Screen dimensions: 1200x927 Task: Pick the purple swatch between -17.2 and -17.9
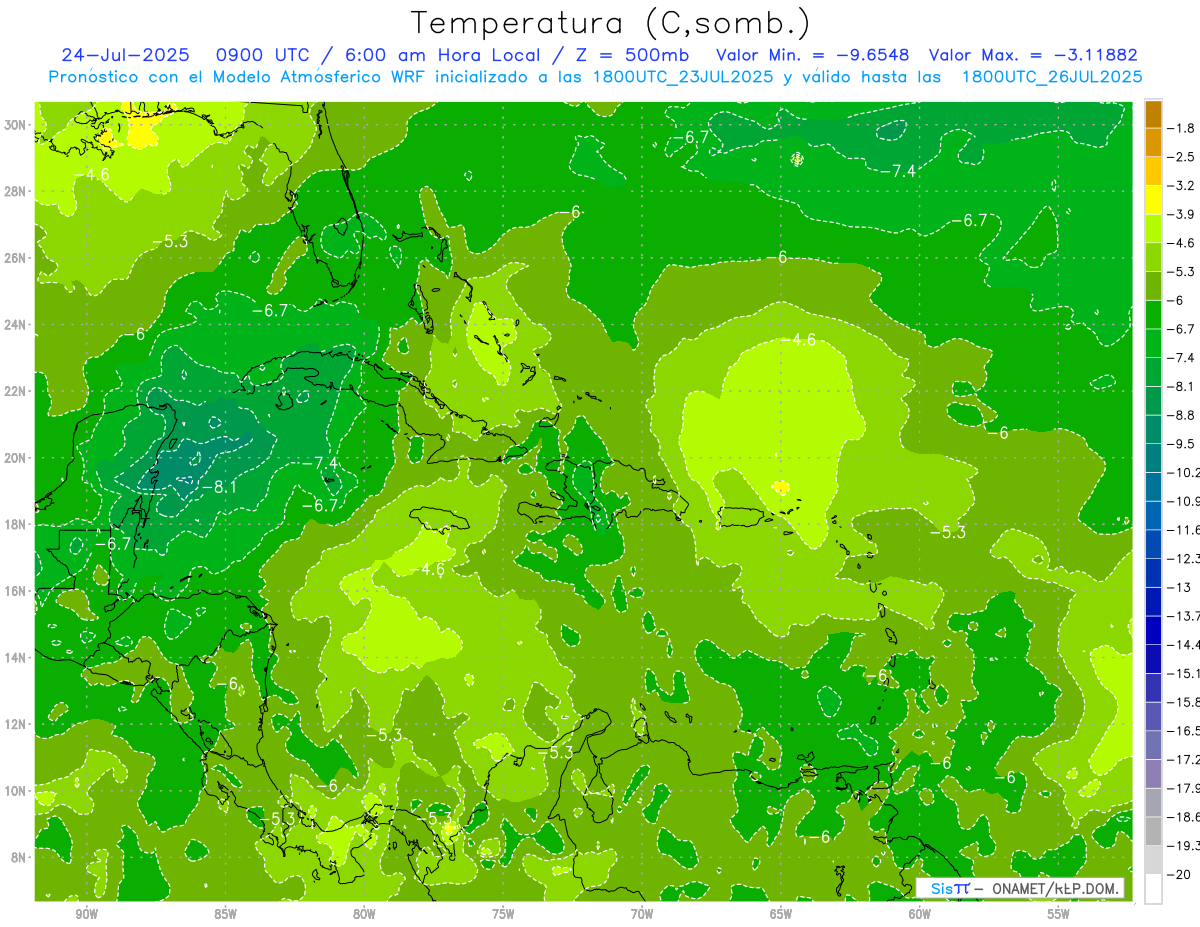tap(1153, 773)
